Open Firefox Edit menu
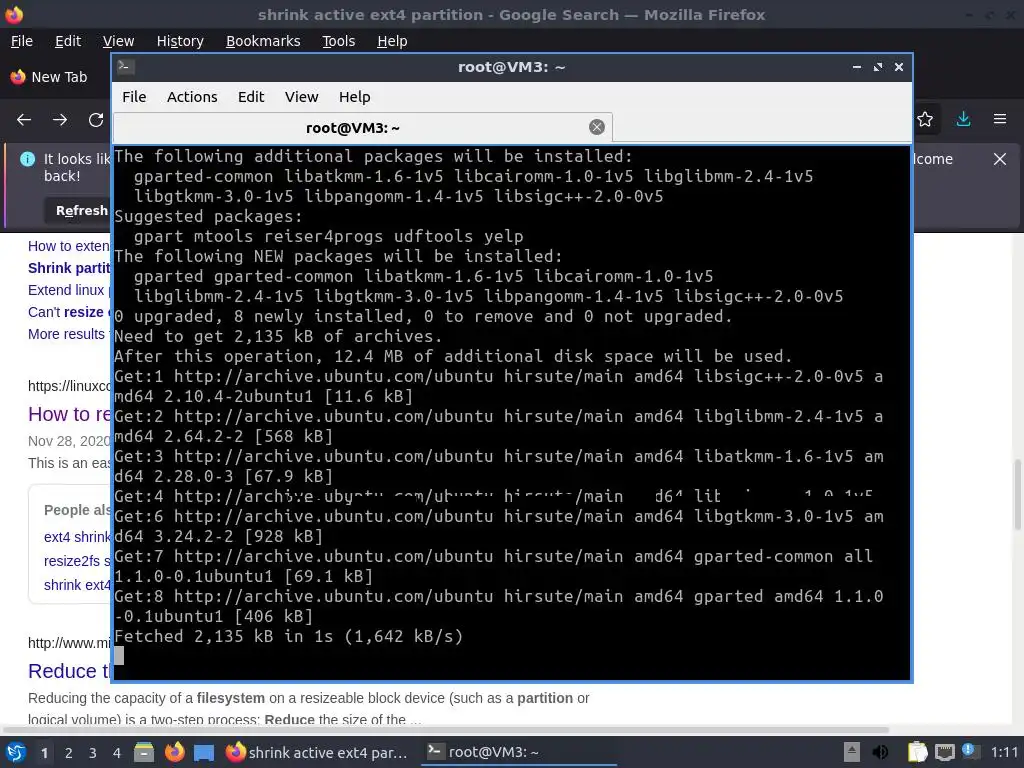 coord(68,40)
